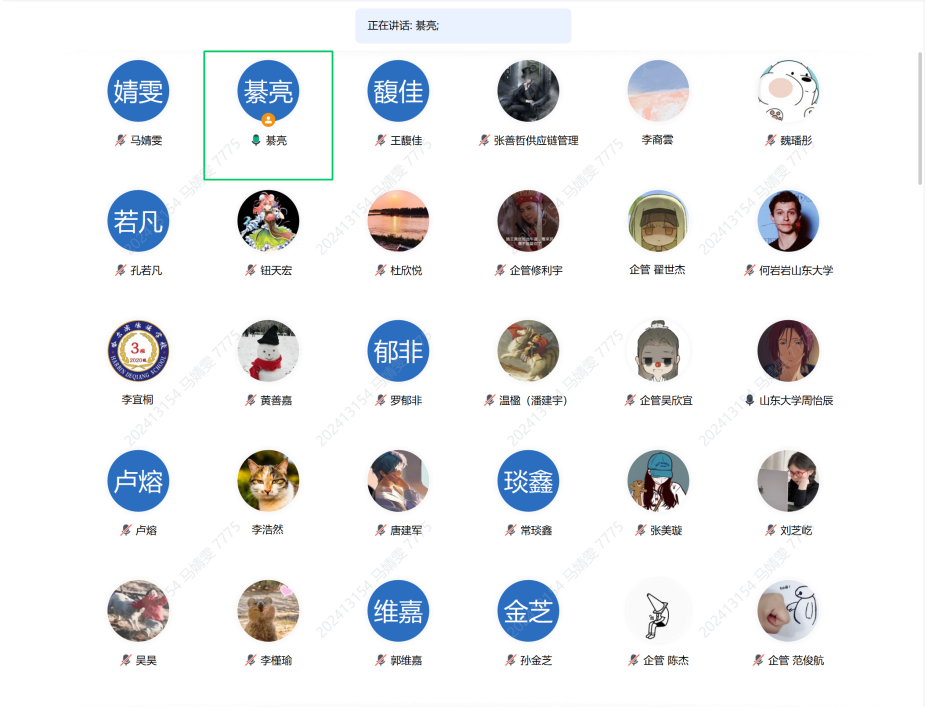925x707 pixels.
Task: Click the orange host badge on 綦亮's avatar
Action: point(268,119)
